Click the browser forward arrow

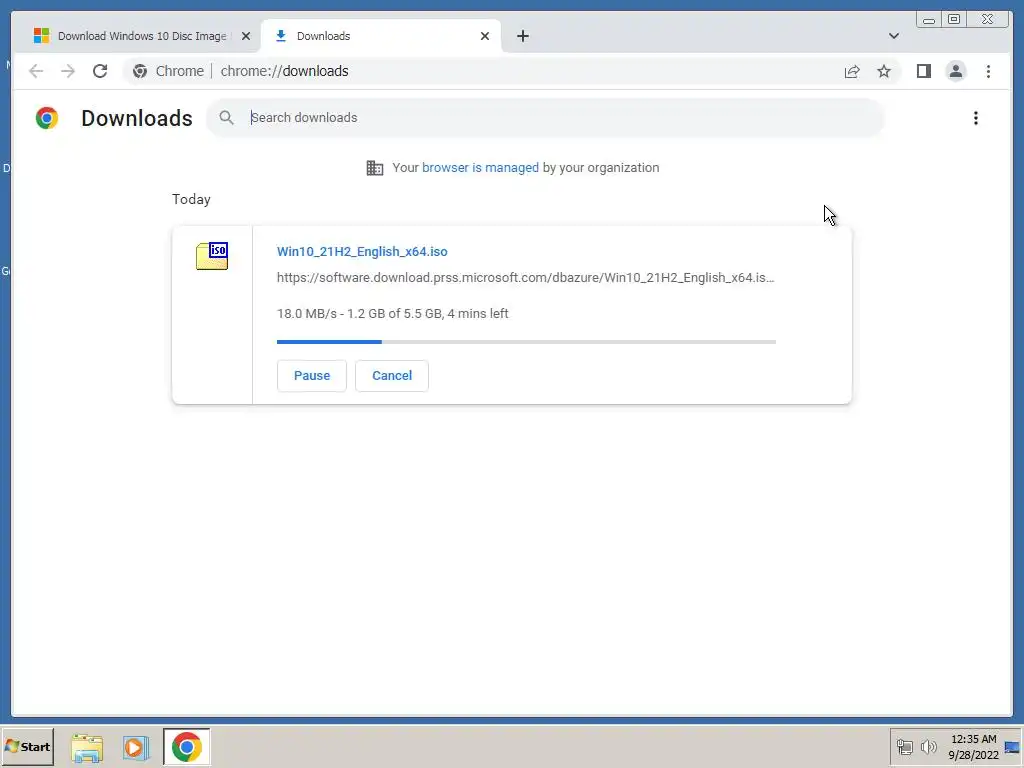coord(68,71)
